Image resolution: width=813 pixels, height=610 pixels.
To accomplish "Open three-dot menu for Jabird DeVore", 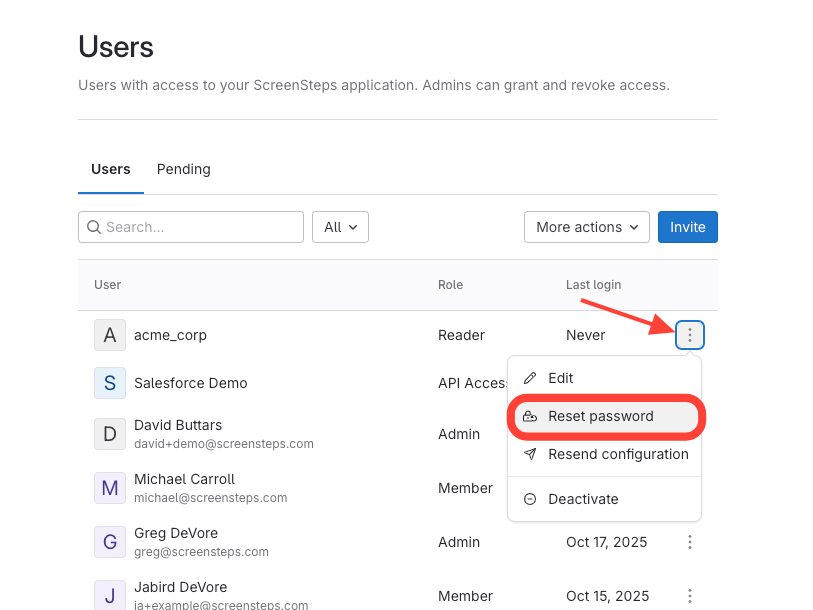I will 690,596.
